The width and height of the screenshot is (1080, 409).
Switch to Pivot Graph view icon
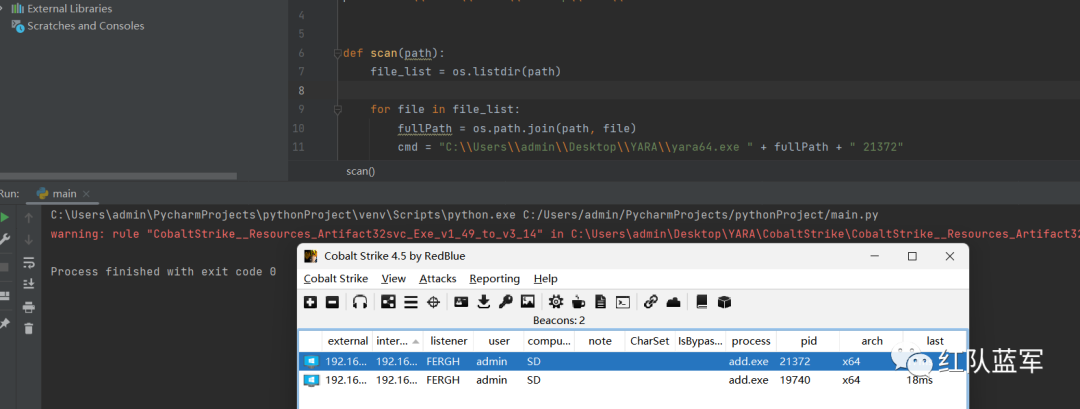389,302
